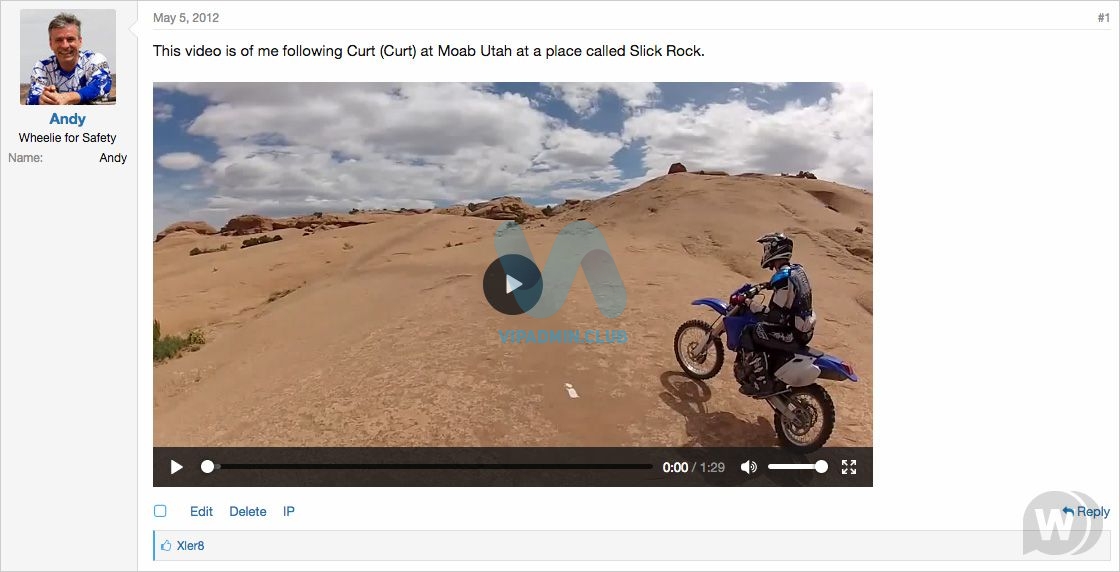
Task: Click Andy's avatar photo
Action: tap(68, 57)
